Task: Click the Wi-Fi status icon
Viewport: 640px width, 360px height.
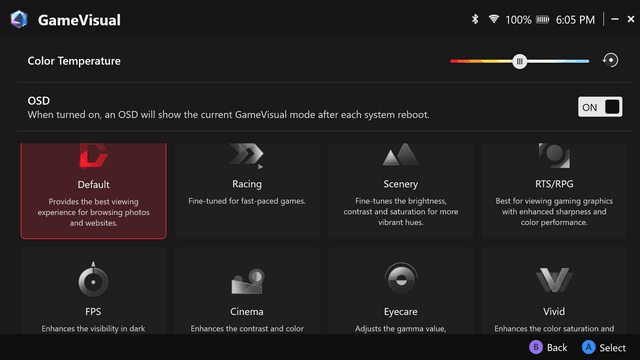Action: click(x=493, y=19)
